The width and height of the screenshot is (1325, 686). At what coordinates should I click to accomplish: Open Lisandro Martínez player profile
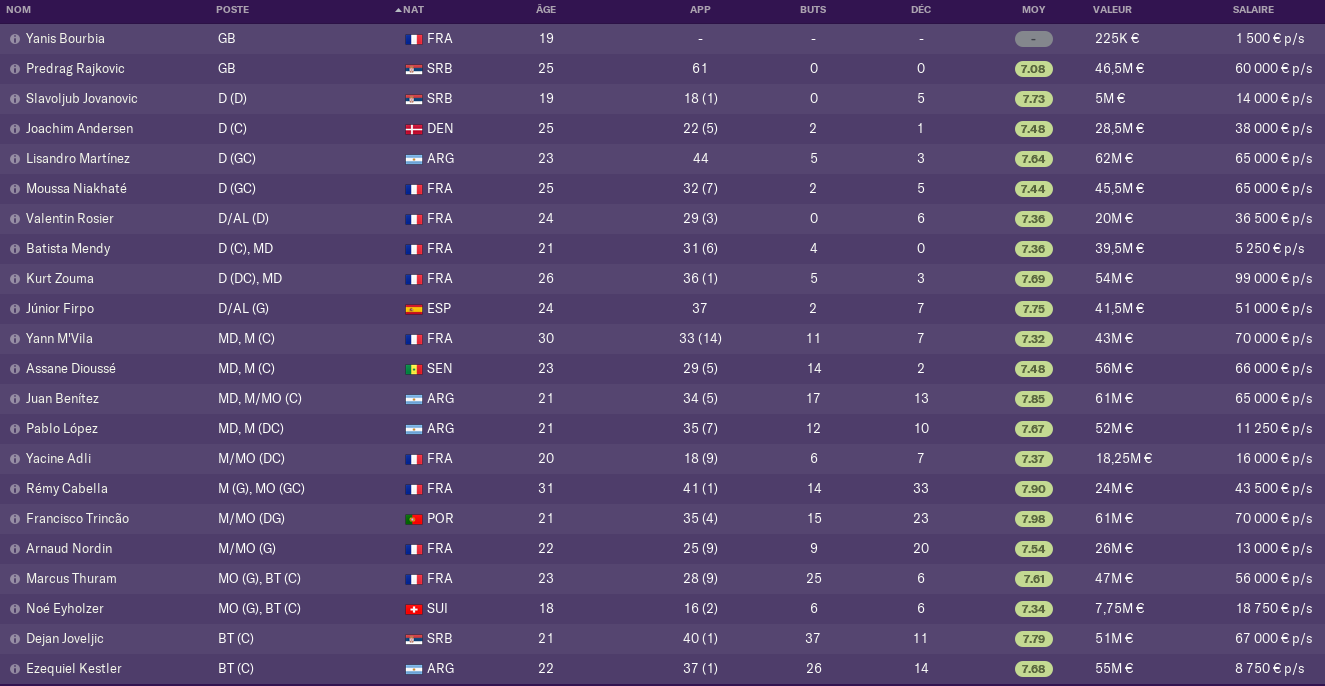[78, 159]
